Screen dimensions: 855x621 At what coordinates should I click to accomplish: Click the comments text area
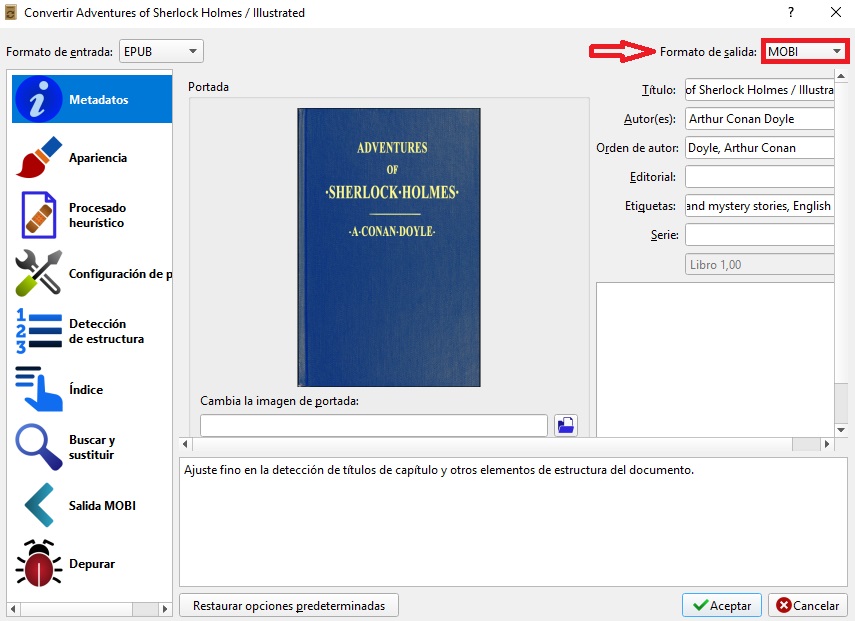(715, 360)
